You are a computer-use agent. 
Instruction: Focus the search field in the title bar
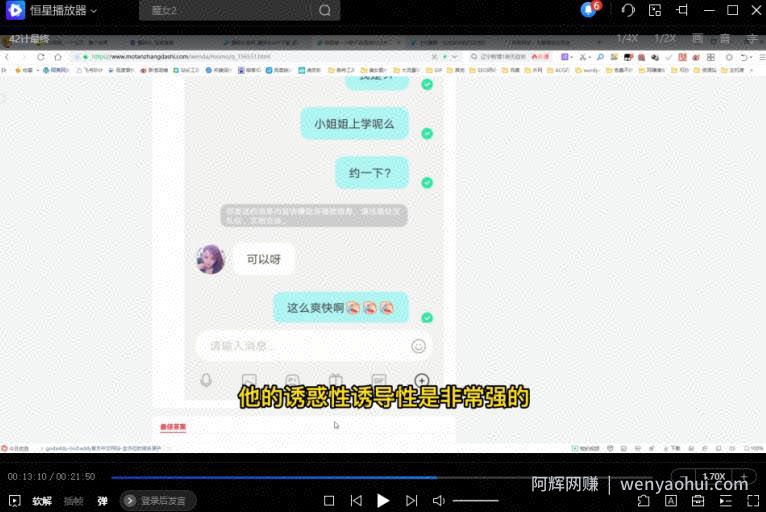click(x=239, y=10)
